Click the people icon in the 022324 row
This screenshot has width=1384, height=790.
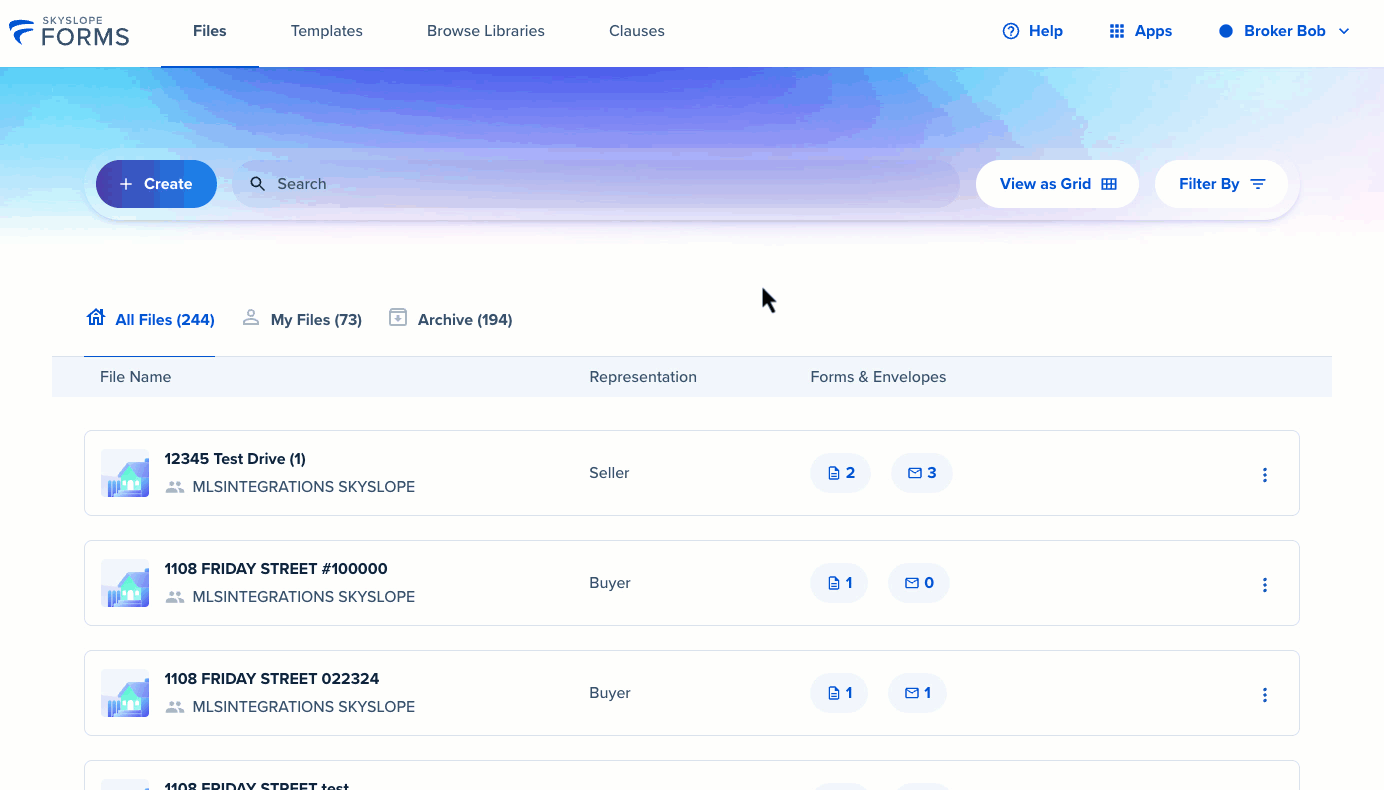point(175,707)
